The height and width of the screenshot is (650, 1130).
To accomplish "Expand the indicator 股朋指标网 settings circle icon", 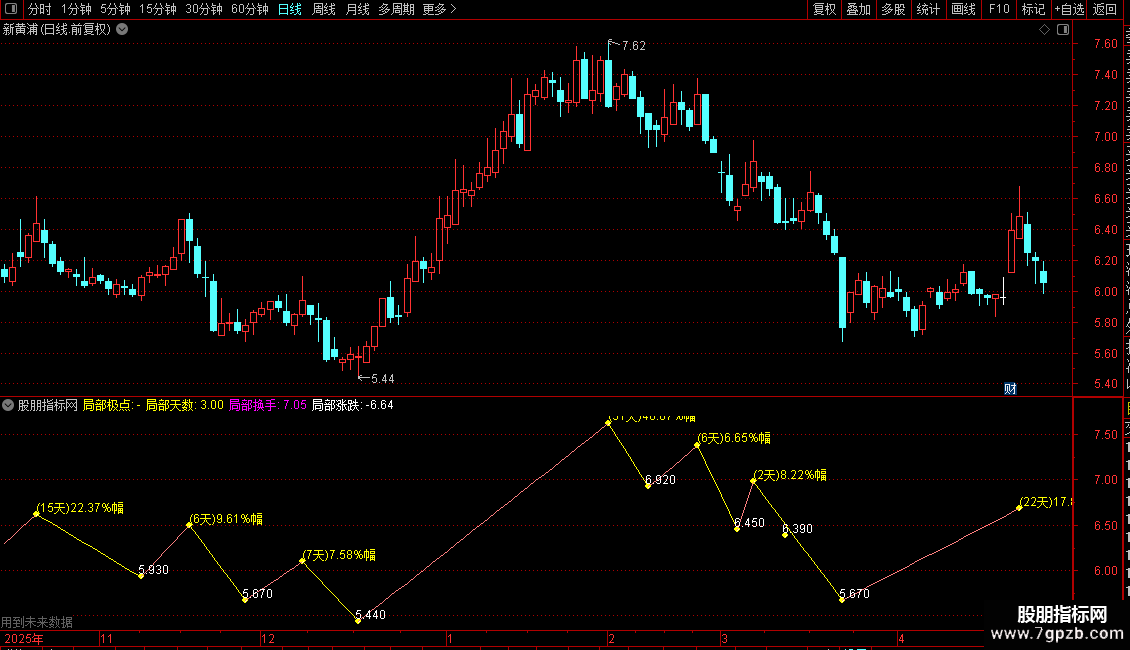I will tap(8, 405).
